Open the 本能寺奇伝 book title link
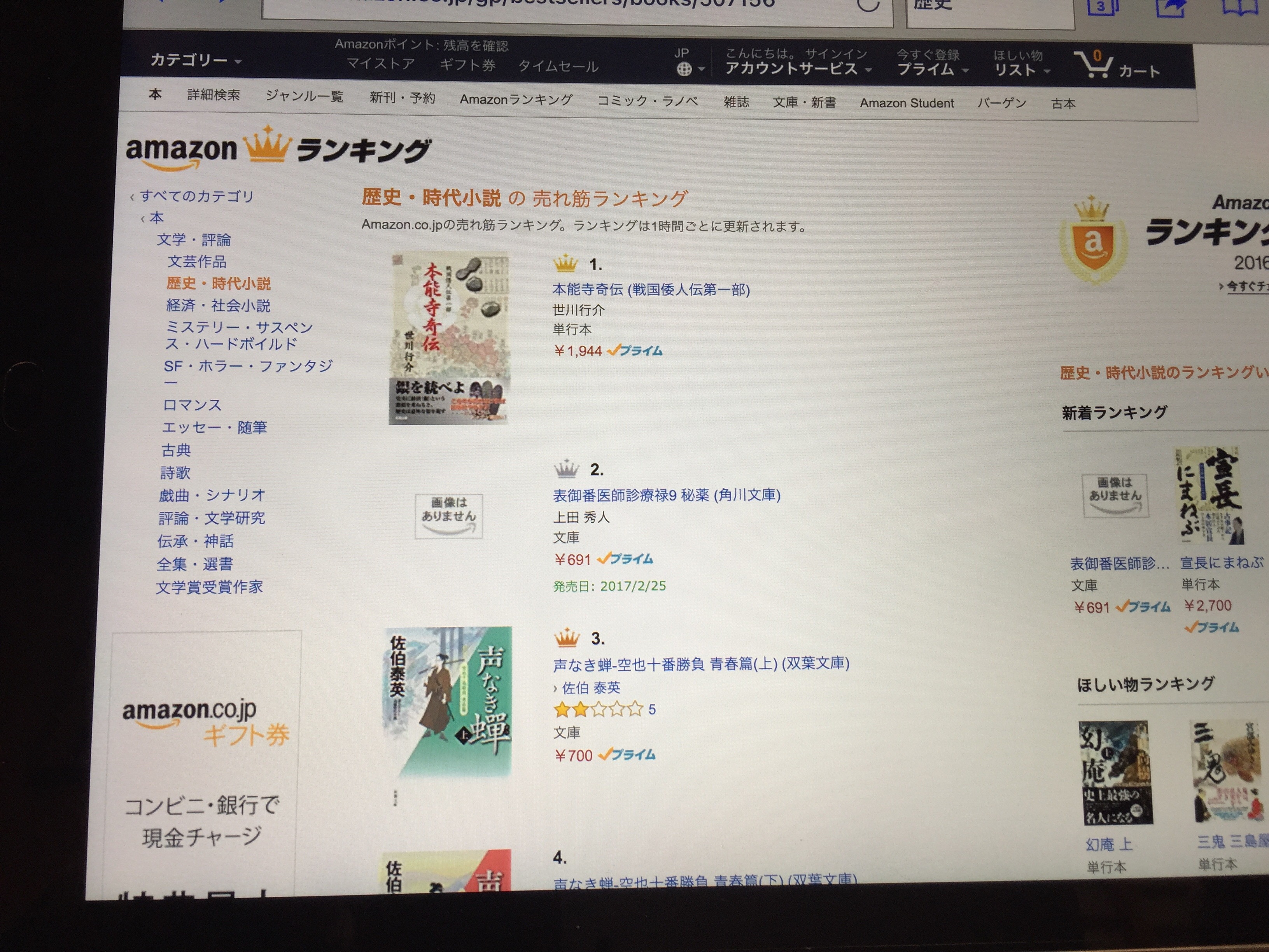 651,290
